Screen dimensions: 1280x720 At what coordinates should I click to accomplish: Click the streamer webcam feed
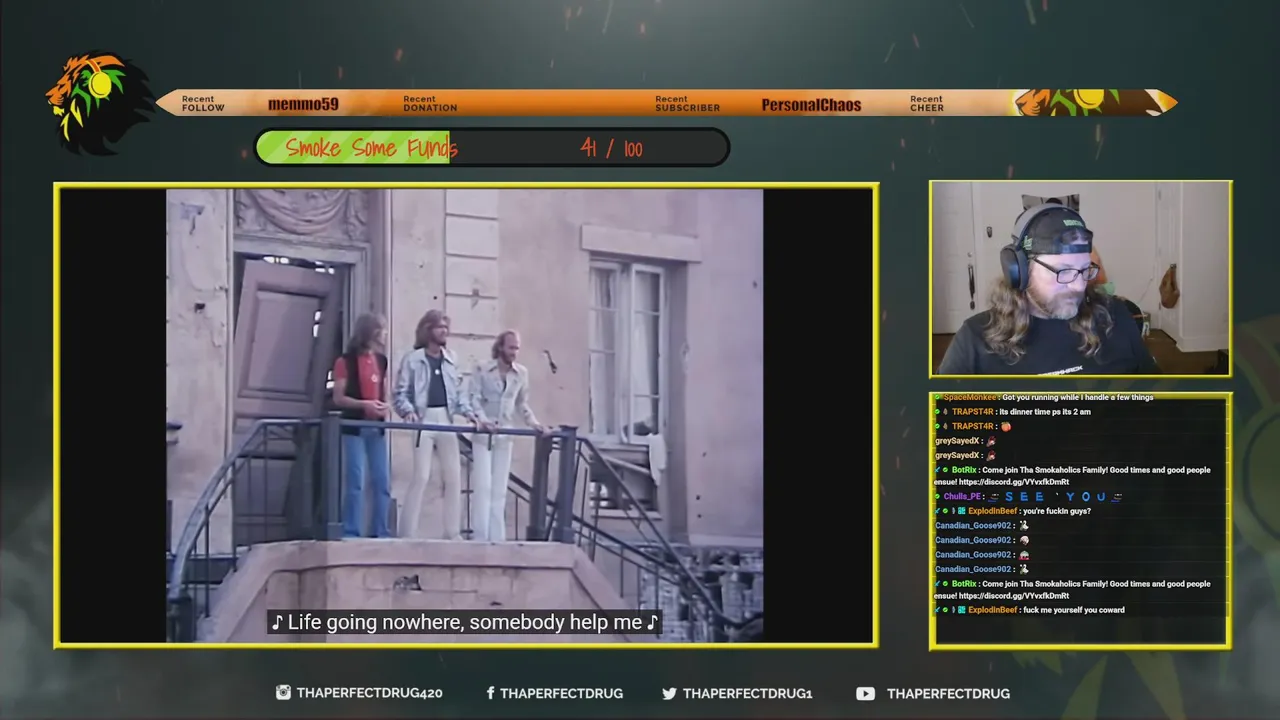click(1081, 279)
